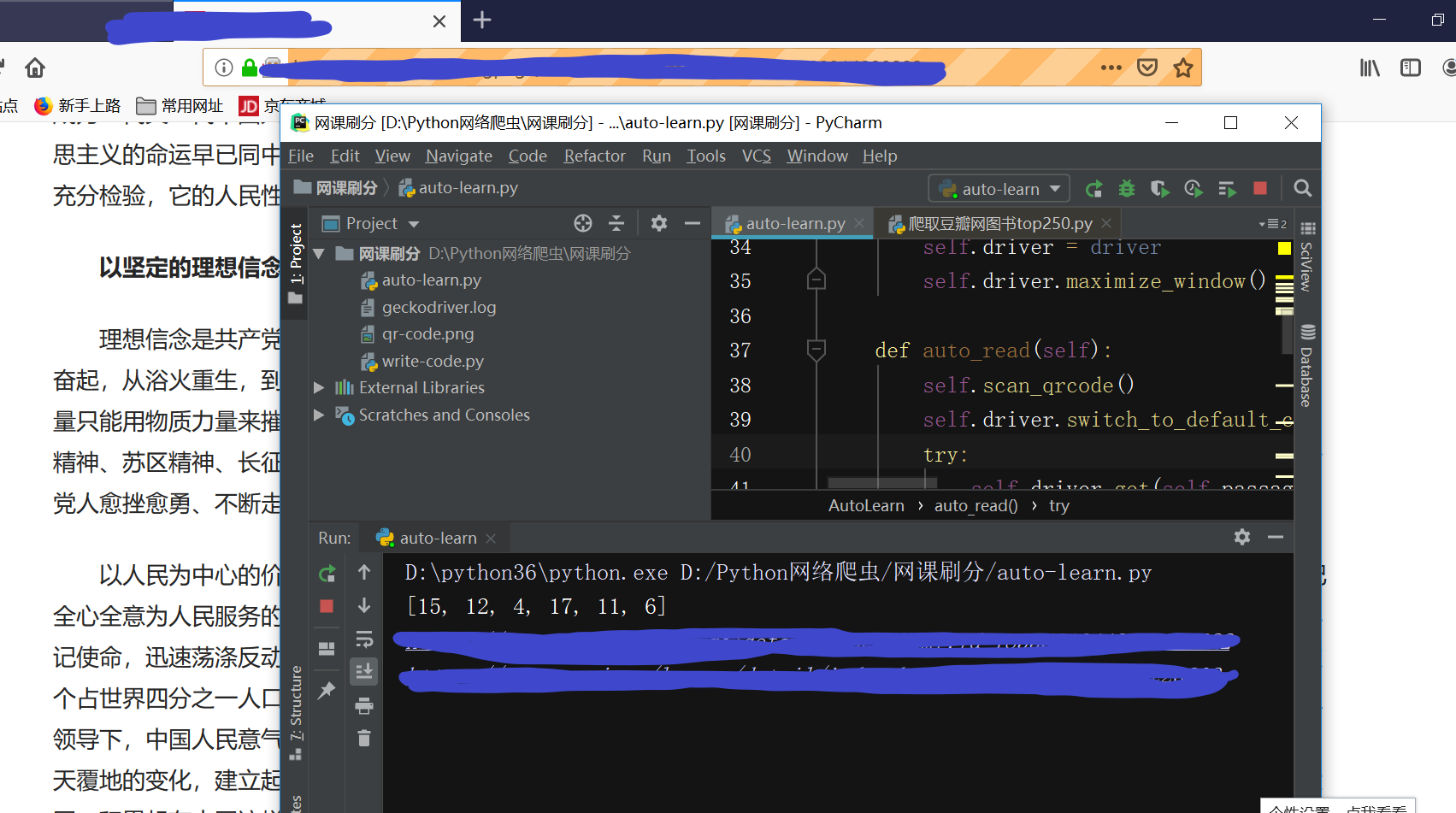Select write-code.py in project tree
Viewport: 1456px width, 813px height.
click(433, 362)
